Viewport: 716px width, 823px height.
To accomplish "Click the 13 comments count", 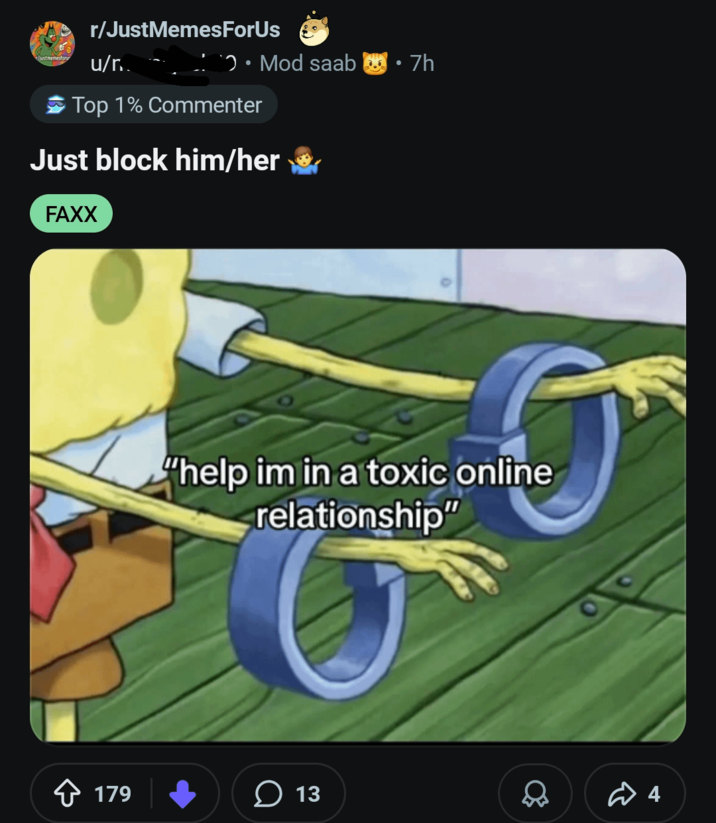I will point(308,794).
